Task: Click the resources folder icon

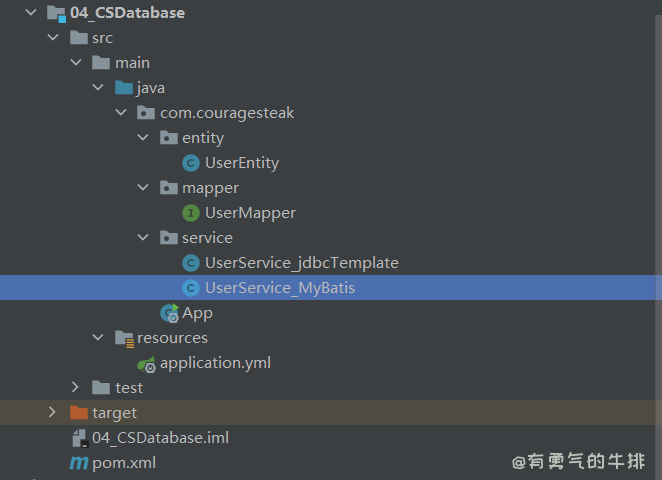Action: [124, 338]
